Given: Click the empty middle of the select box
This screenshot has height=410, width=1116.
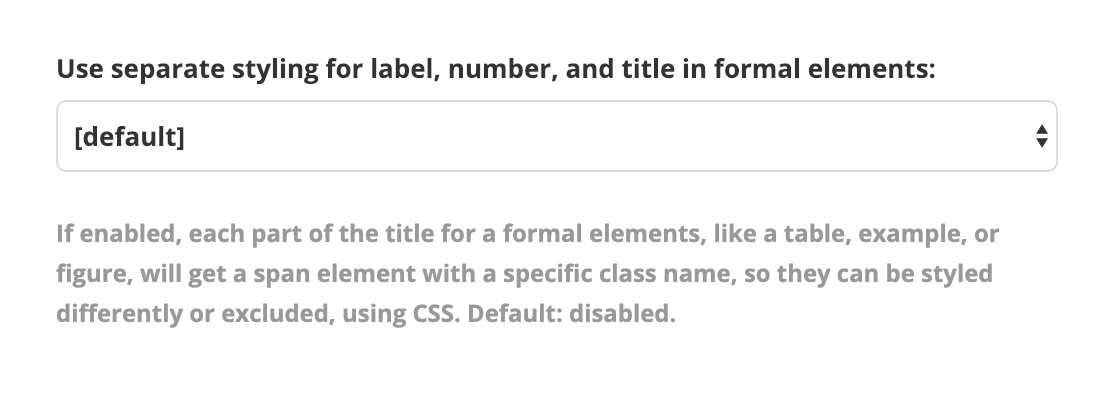Looking at the screenshot, I should 600,136.
